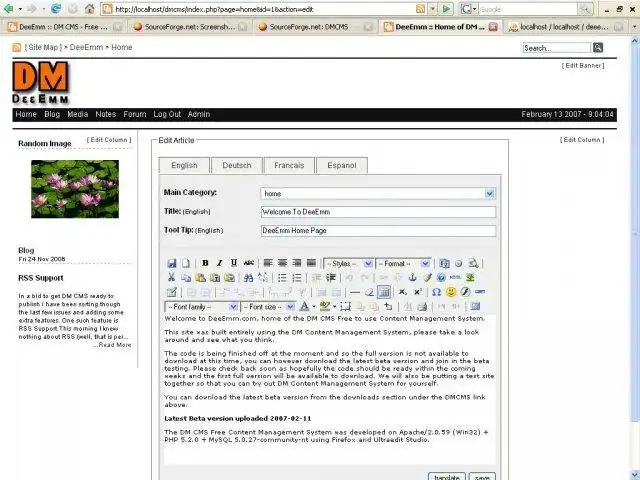This screenshot has height=480, width=640.
Task: Click Edit Column link above Random Image
Action: (109, 140)
